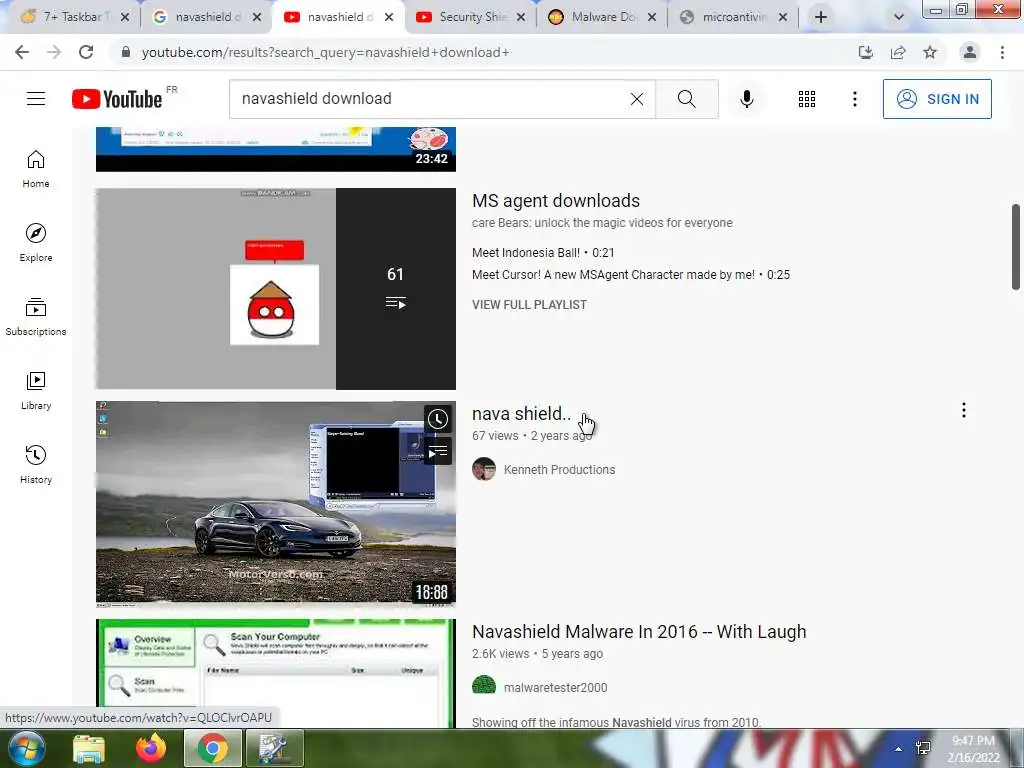
Task: Open the Chrome three-dot menu
Action: pyautogui.click(x=1002, y=52)
